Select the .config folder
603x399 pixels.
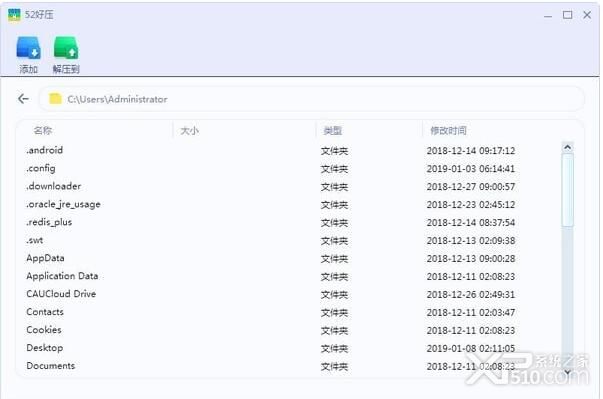[41, 168]
